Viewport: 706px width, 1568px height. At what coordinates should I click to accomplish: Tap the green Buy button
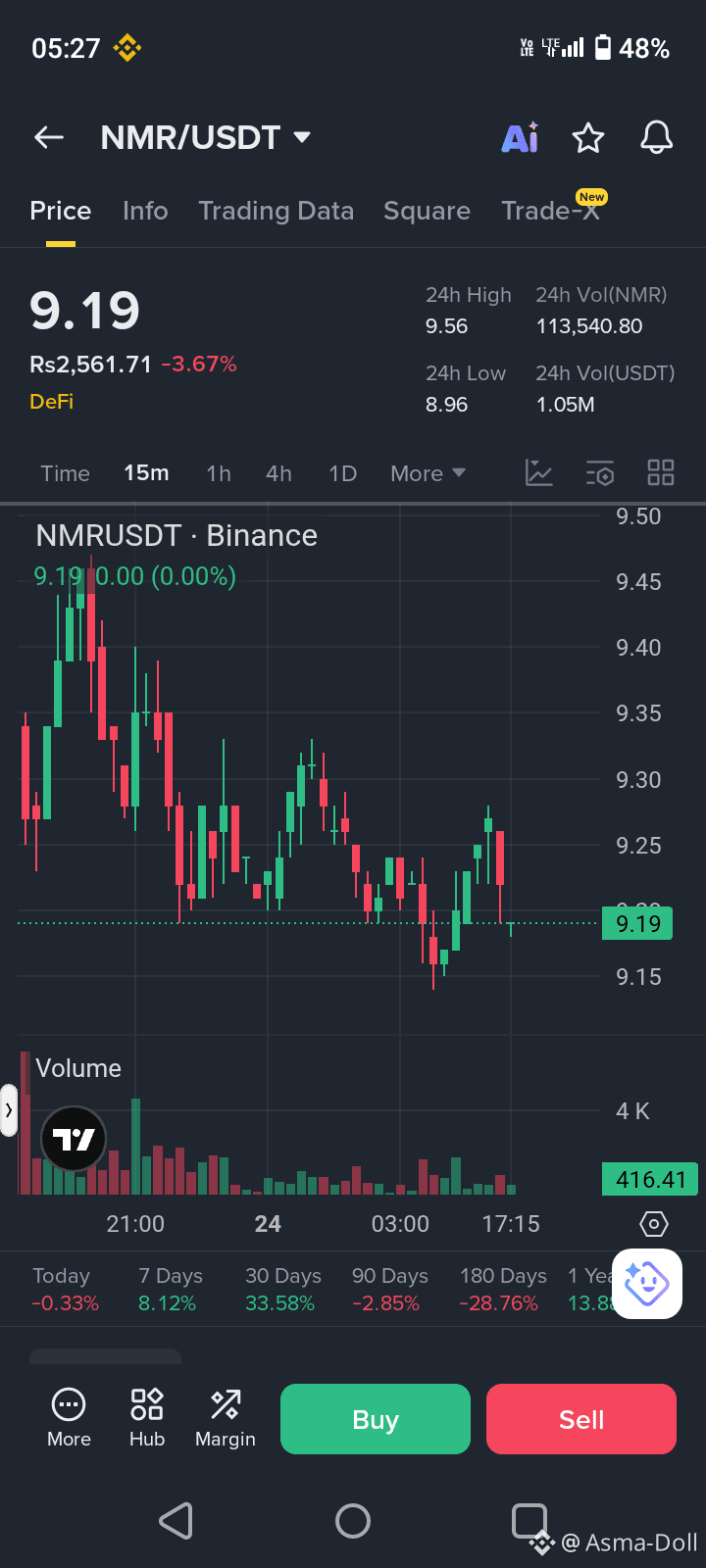(x=376, y=1419)
